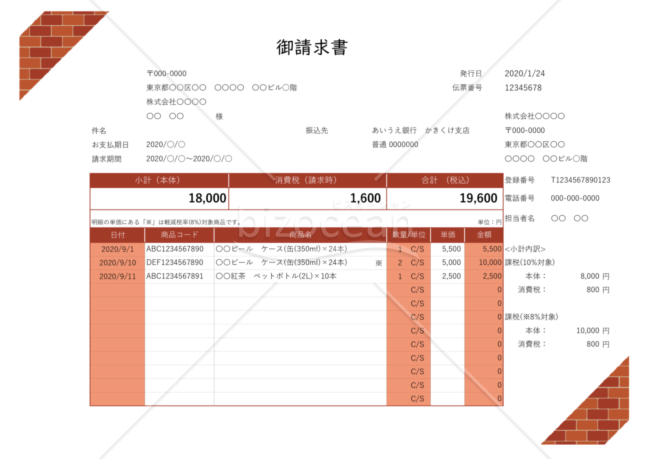Click the registration number T1234567890123
The width and height of the screenshot is (650, 459).
click(580, 180)
